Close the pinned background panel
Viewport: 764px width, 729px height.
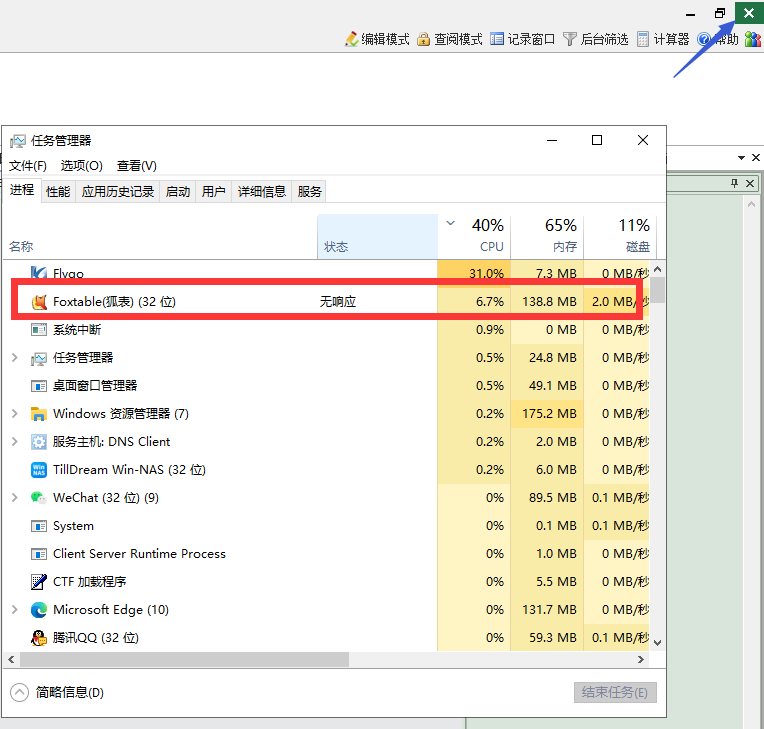[750, 183]
